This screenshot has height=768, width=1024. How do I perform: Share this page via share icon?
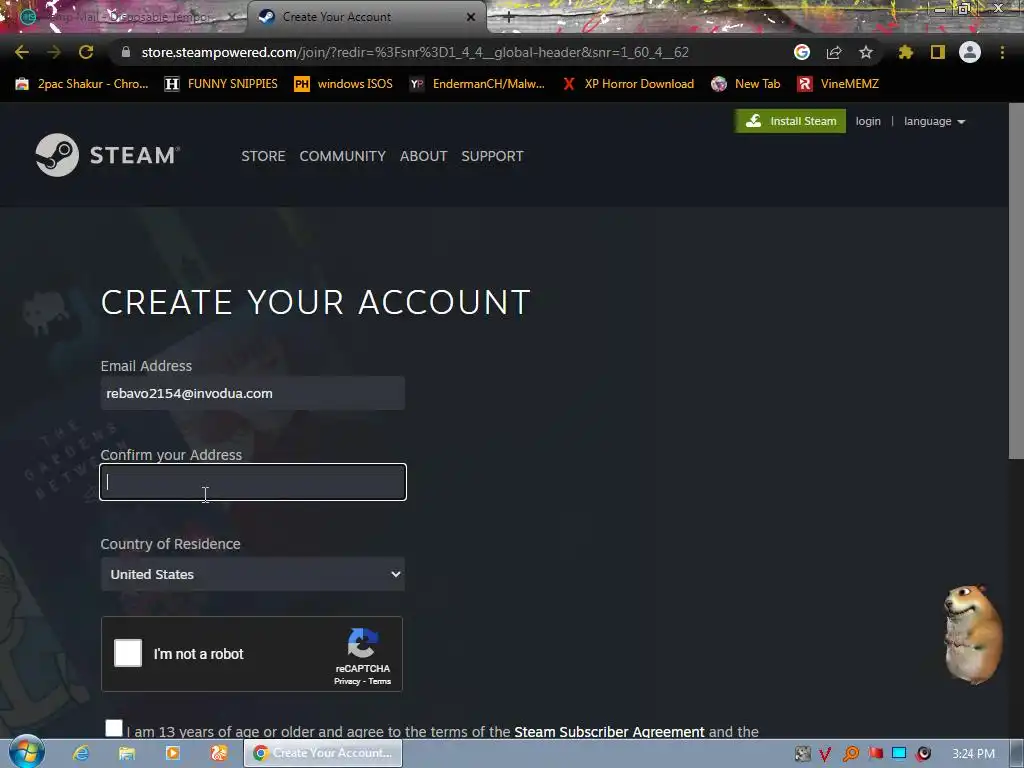click(834, 52)
